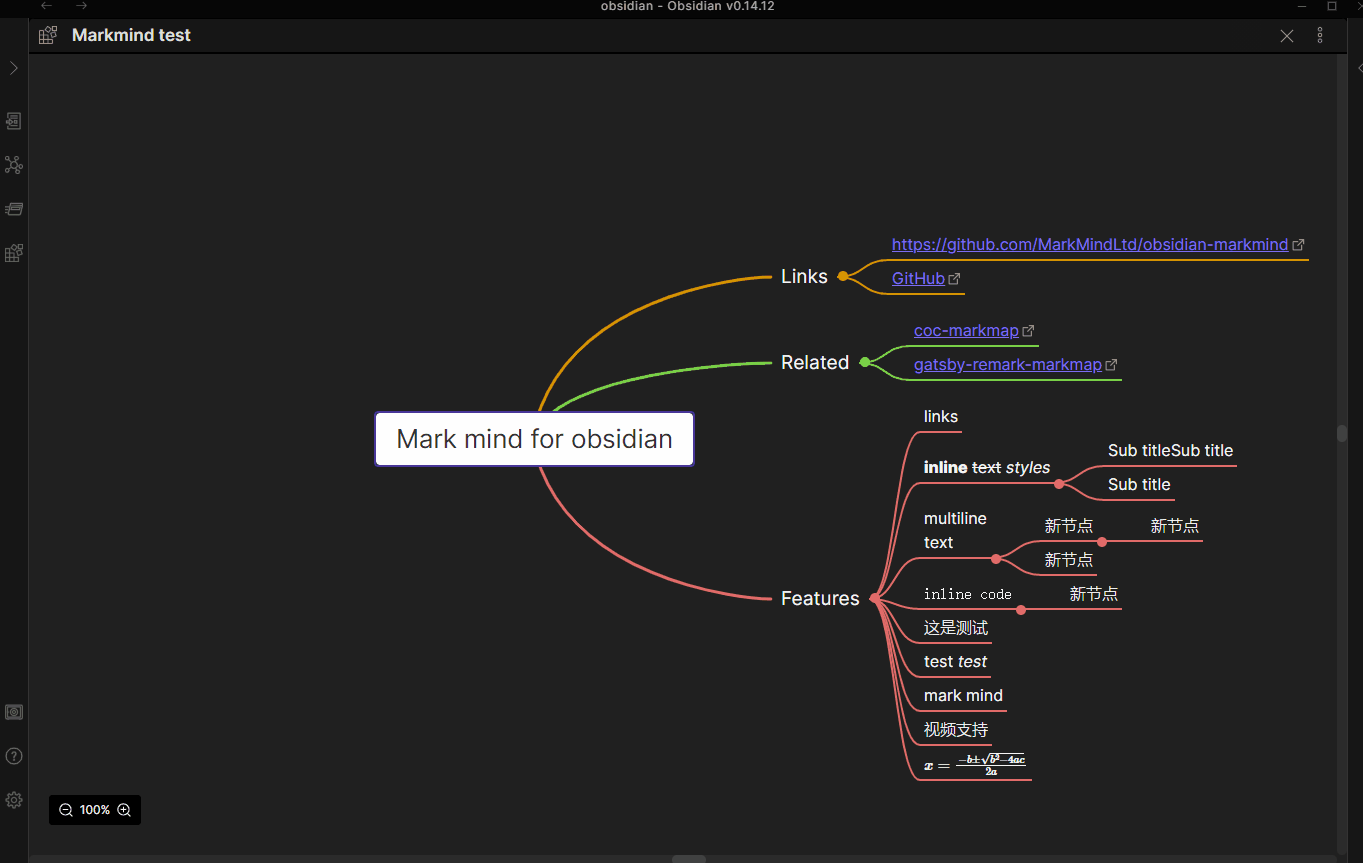
Task: Close the Markmind test pane
Action: click(1287, 36)
